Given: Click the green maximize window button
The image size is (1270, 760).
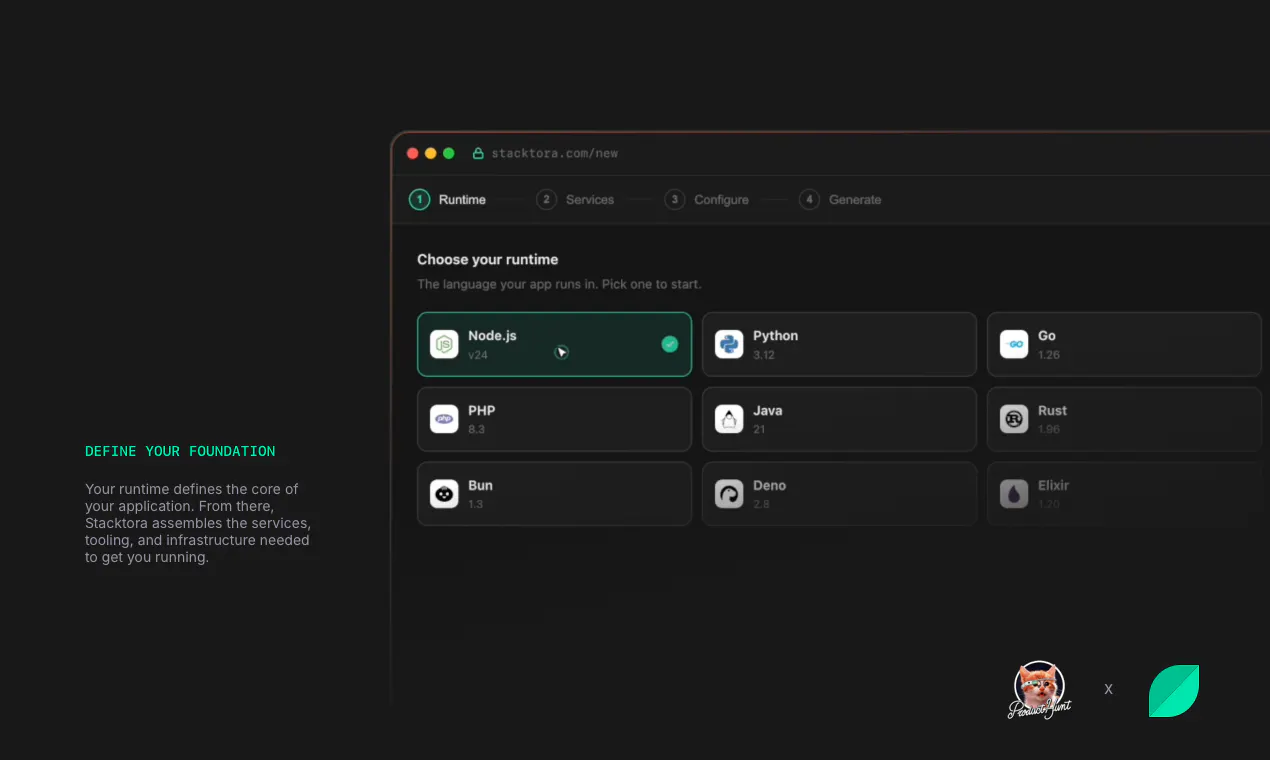Looking at the screenshot, I should click(x=449, y=153).
